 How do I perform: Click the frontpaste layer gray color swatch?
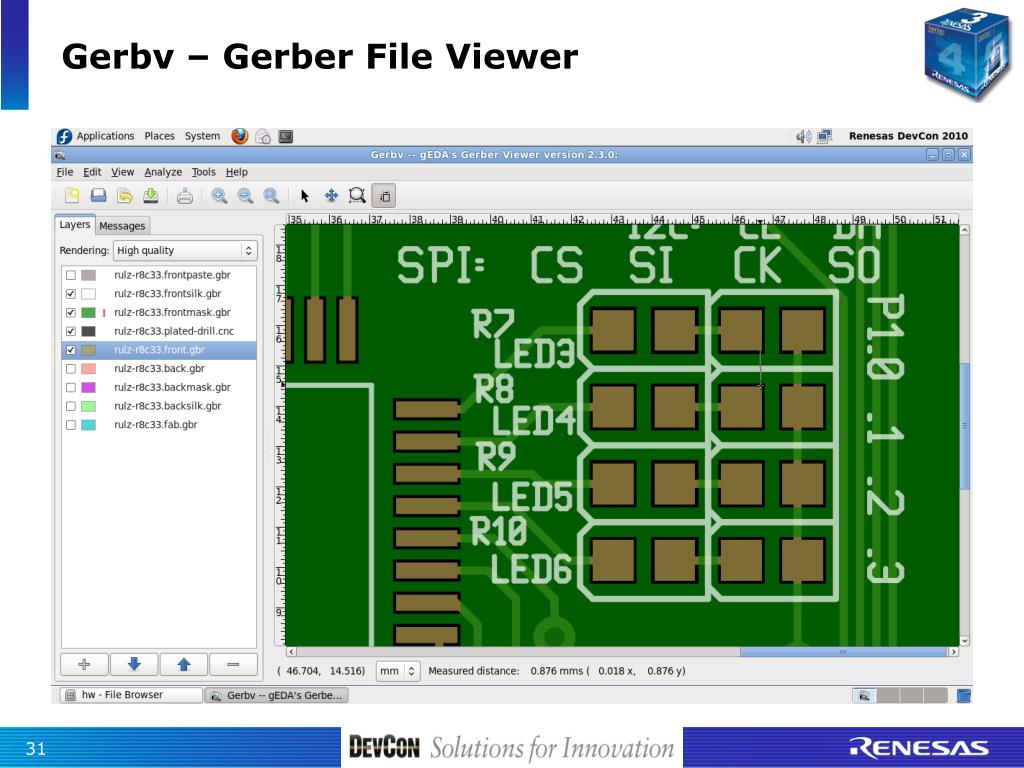tap(89, 275)
